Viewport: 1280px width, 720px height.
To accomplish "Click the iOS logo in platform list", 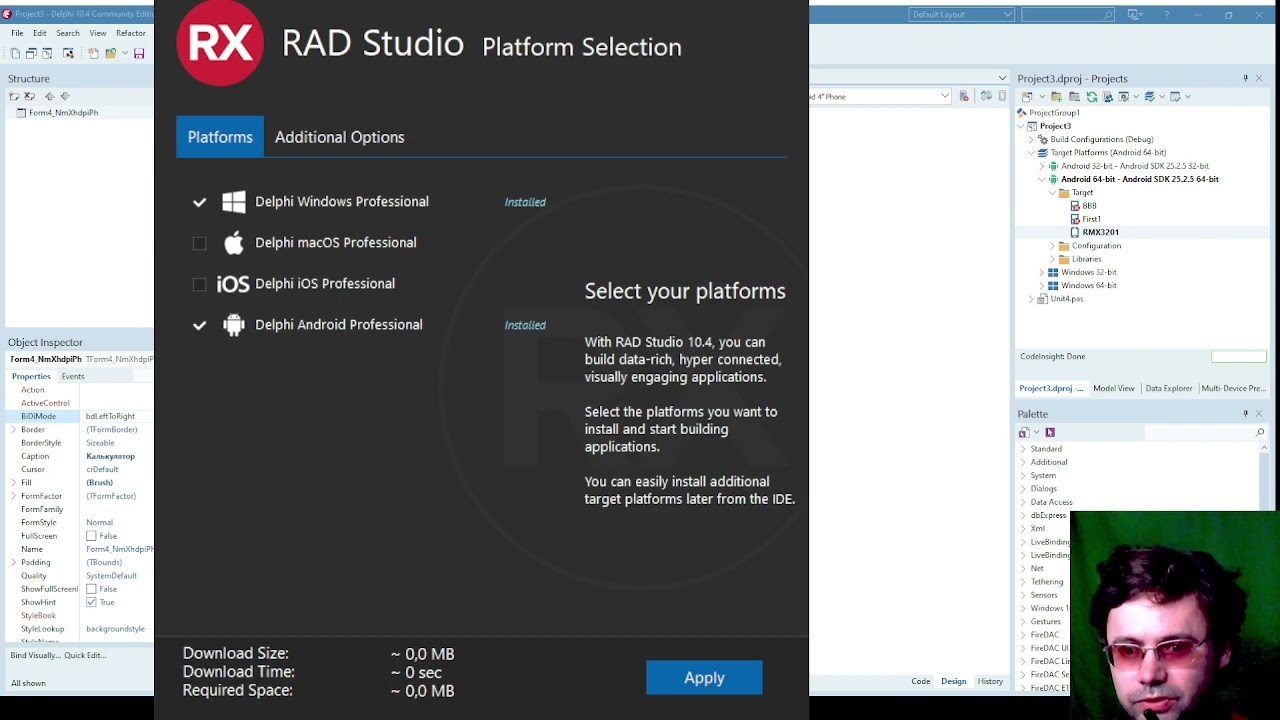I will point(233,284).
